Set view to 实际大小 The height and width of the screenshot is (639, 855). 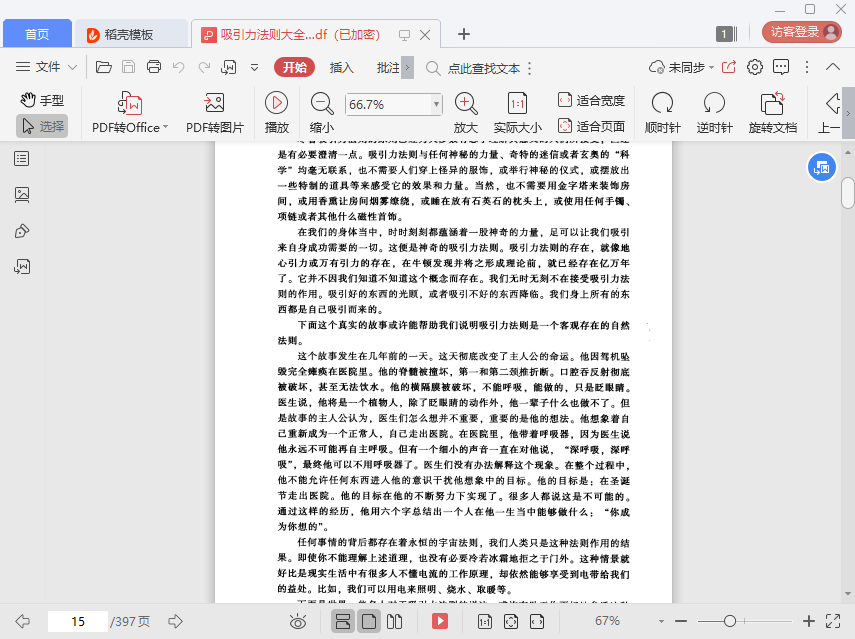pos(517,113)
